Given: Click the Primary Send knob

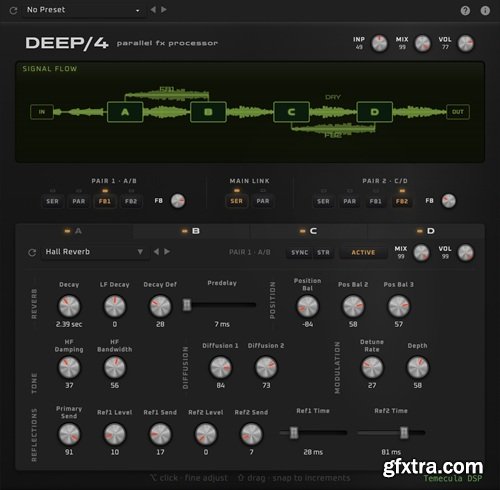Looking at the screenshot, I should 69,434.
